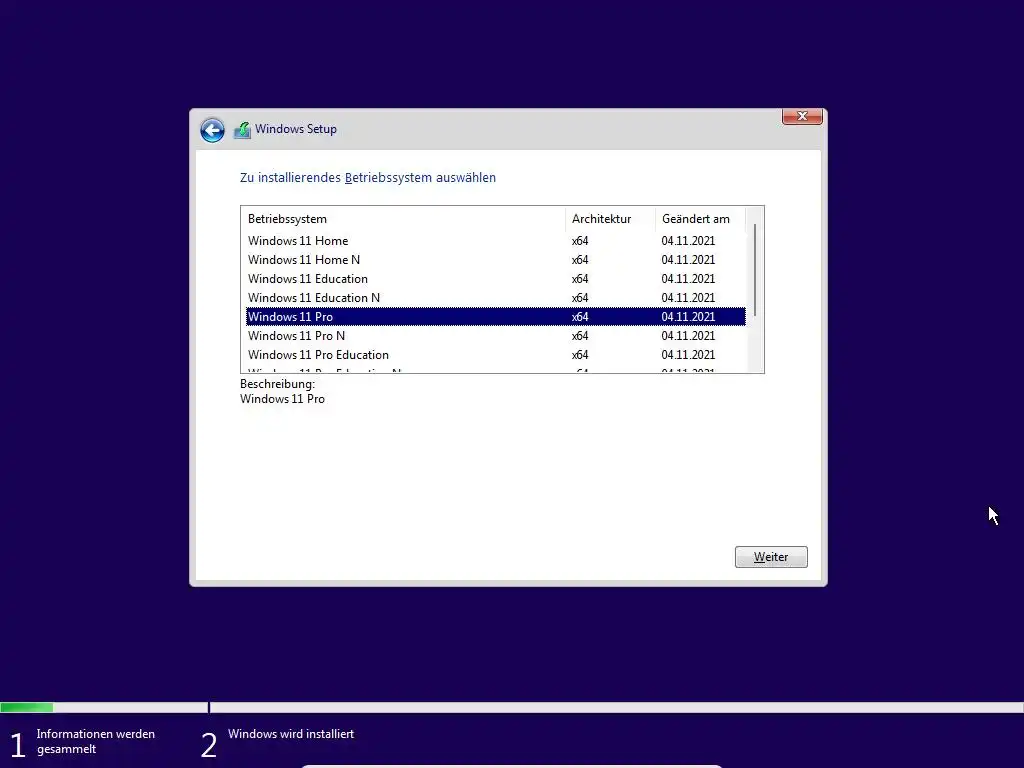The height and width of the screenshot is (768, 1024).
Task: Click the 04.11.2021 date of Pro Education
Action: (x=688, y=355)
